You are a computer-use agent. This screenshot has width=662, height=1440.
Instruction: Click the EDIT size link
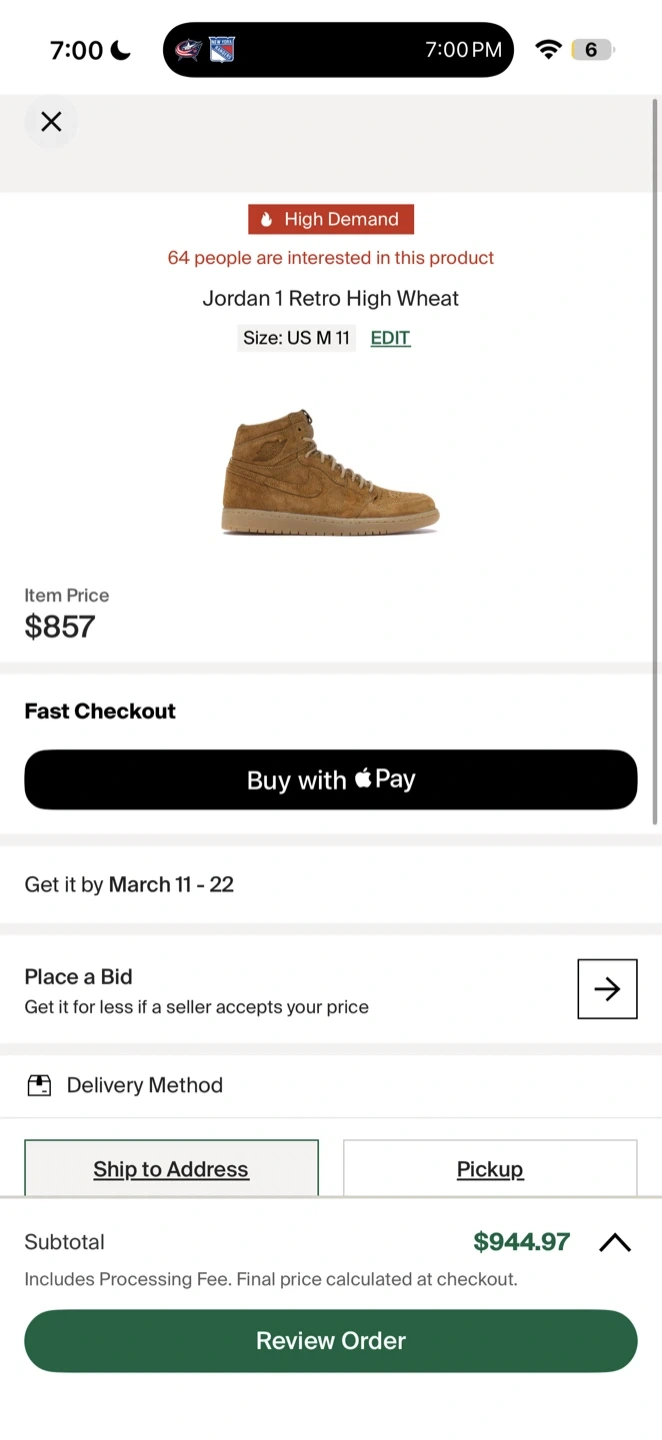(x=390, y=338)
